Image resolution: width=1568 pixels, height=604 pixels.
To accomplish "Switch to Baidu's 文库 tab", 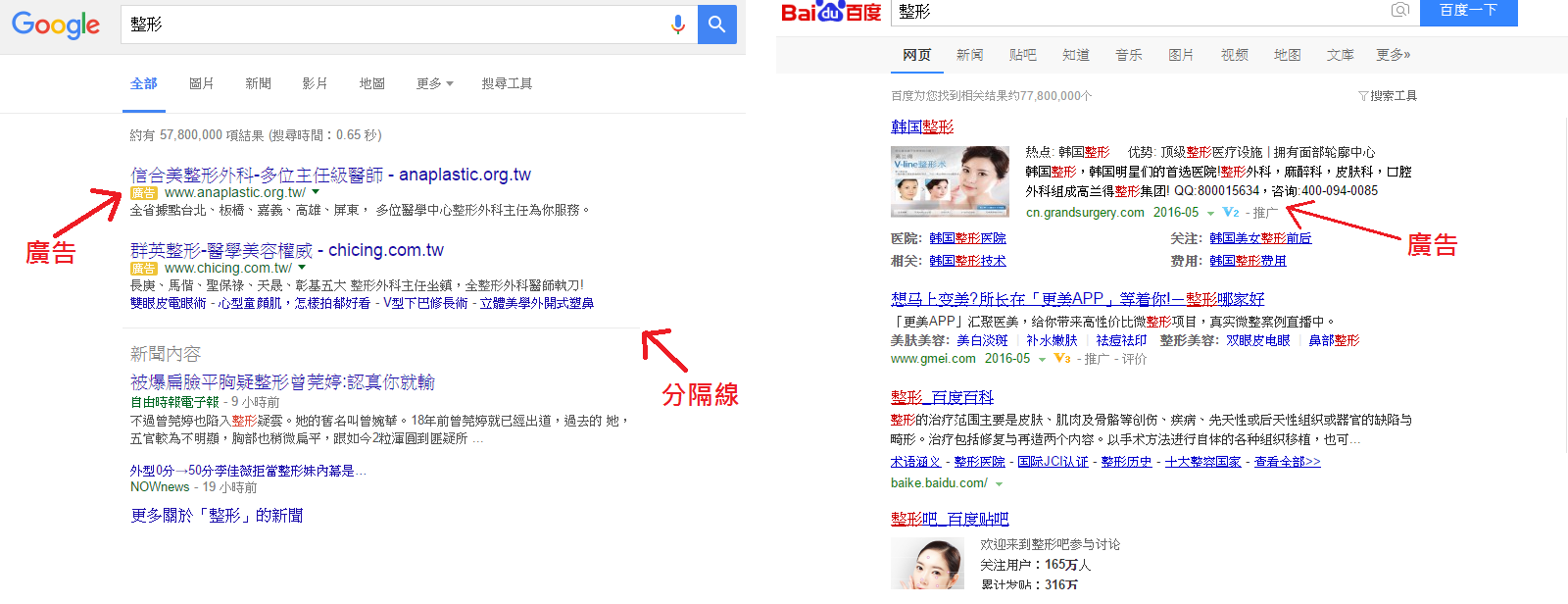I will [1341, 55].
